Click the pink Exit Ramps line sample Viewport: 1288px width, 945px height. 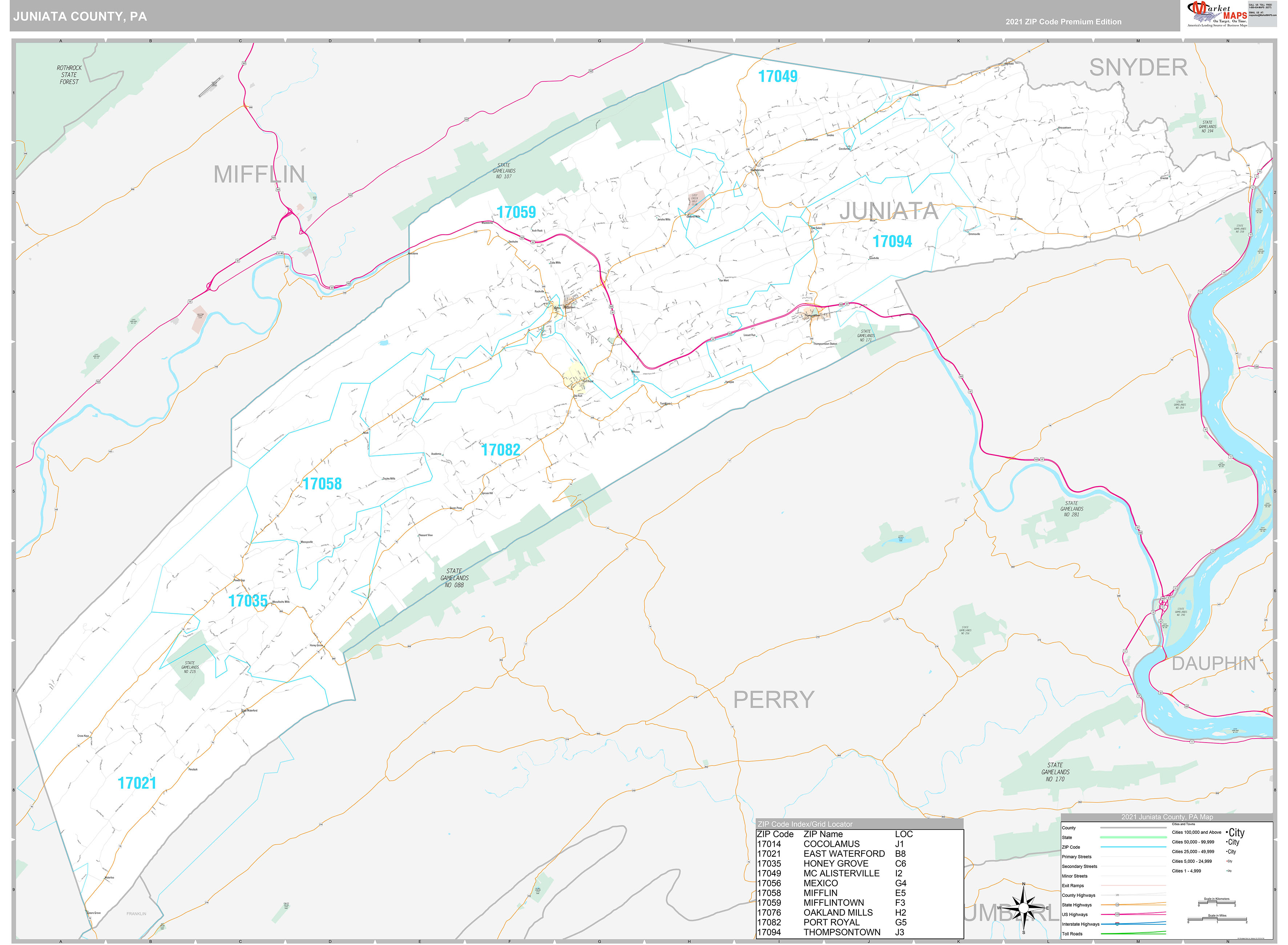[x=1133, y=885]
